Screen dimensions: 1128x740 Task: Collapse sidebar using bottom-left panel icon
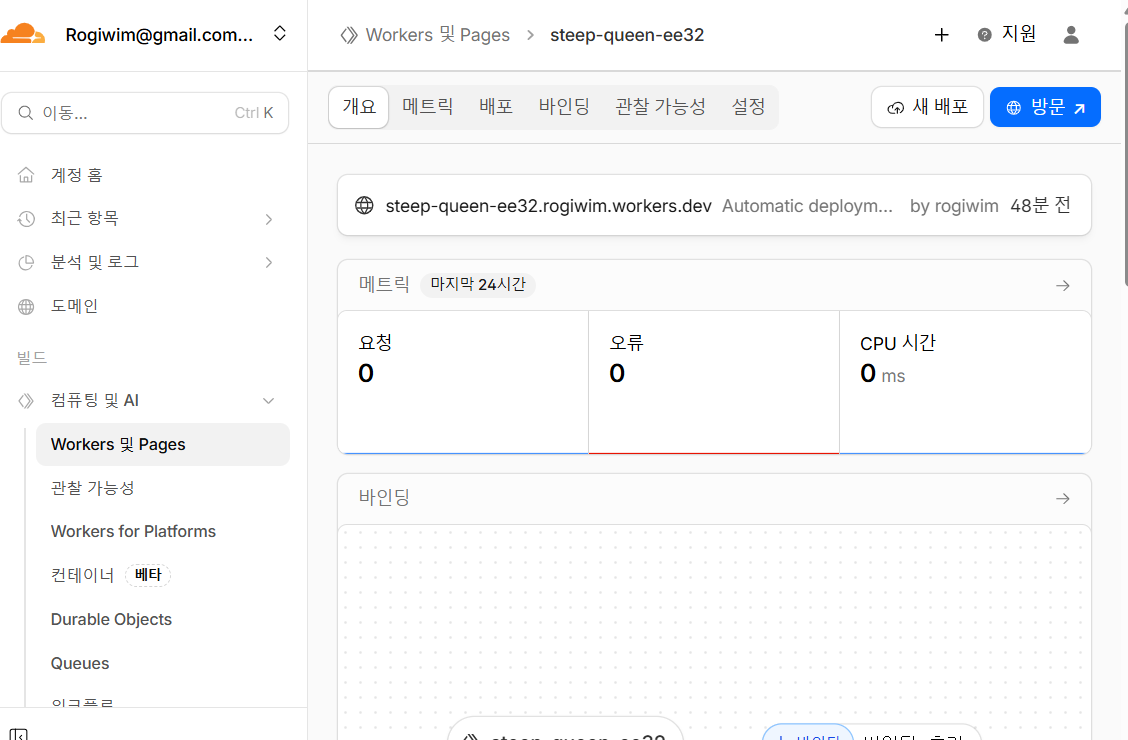click(19, 735)
